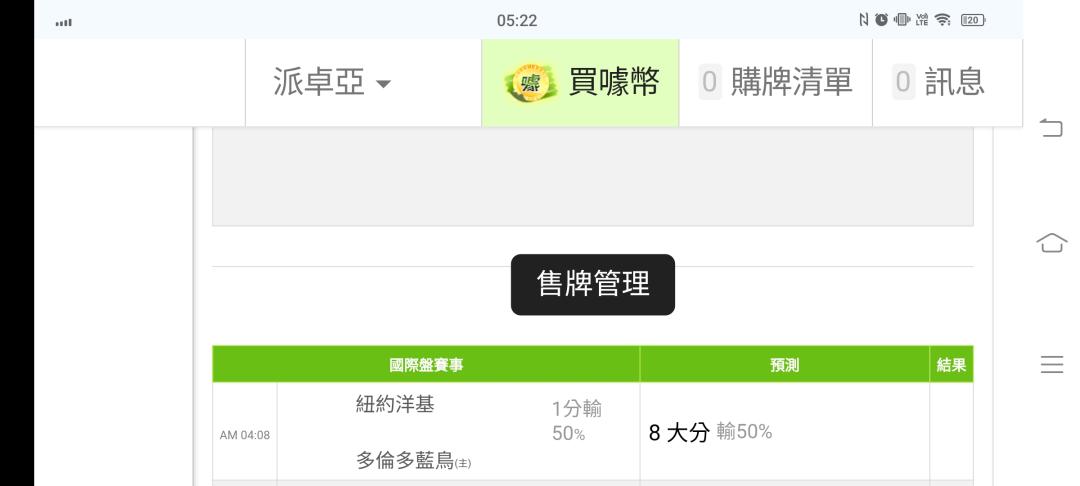
Task: Tap the battery status icon
Action: (x=973, y=20)
